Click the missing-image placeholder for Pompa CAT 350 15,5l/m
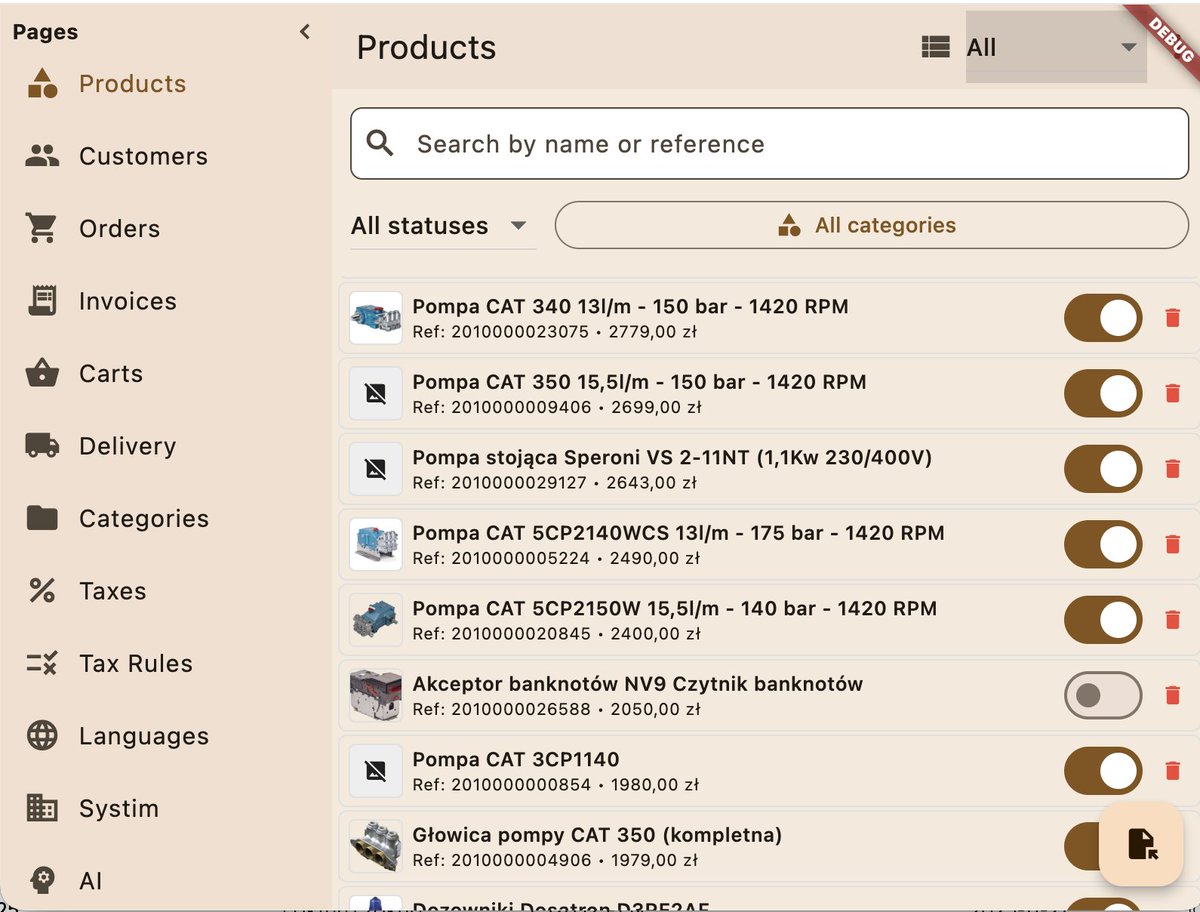The image size is (1200, 912). tap(376, 393)
